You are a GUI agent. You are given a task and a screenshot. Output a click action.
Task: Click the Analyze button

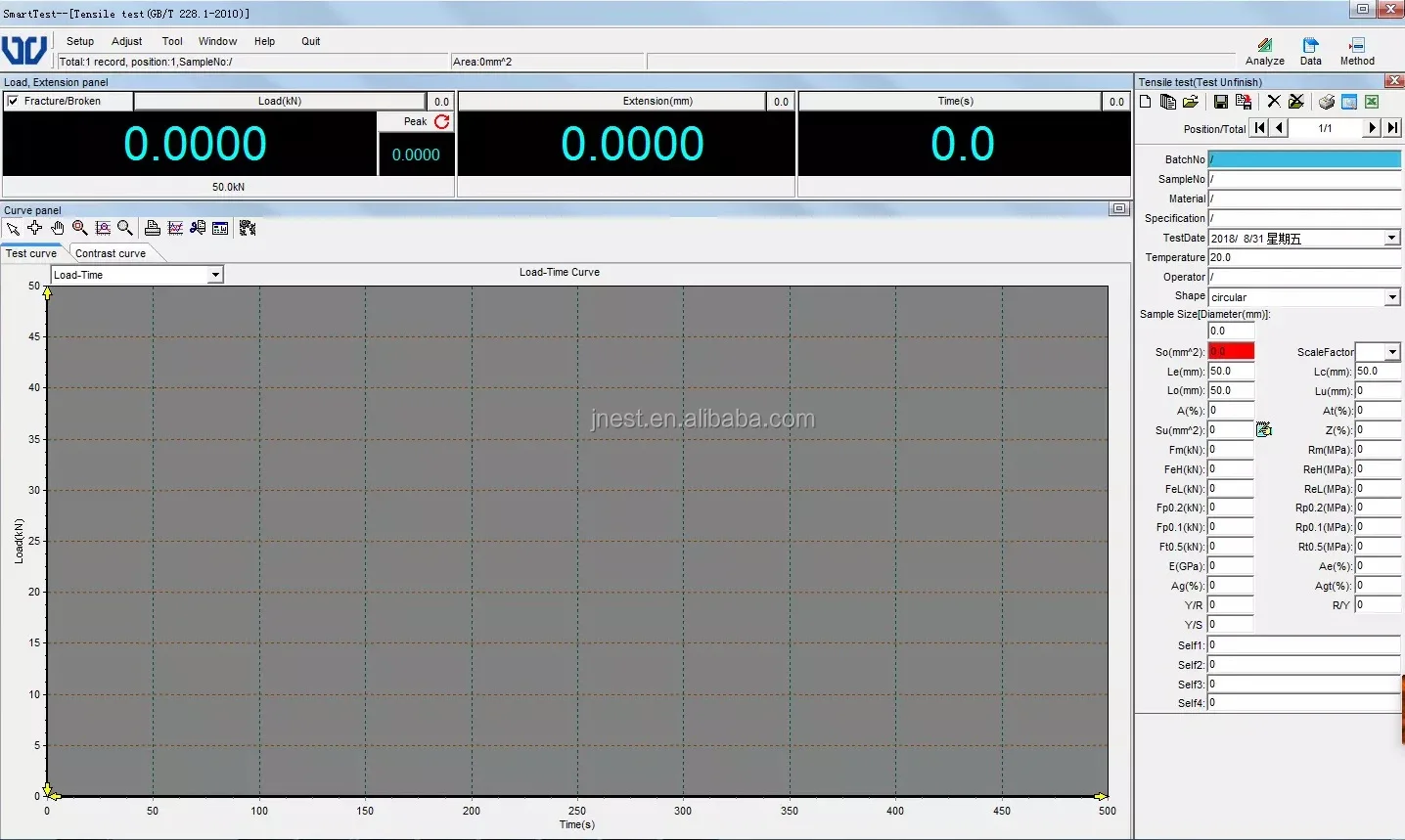1264,51
